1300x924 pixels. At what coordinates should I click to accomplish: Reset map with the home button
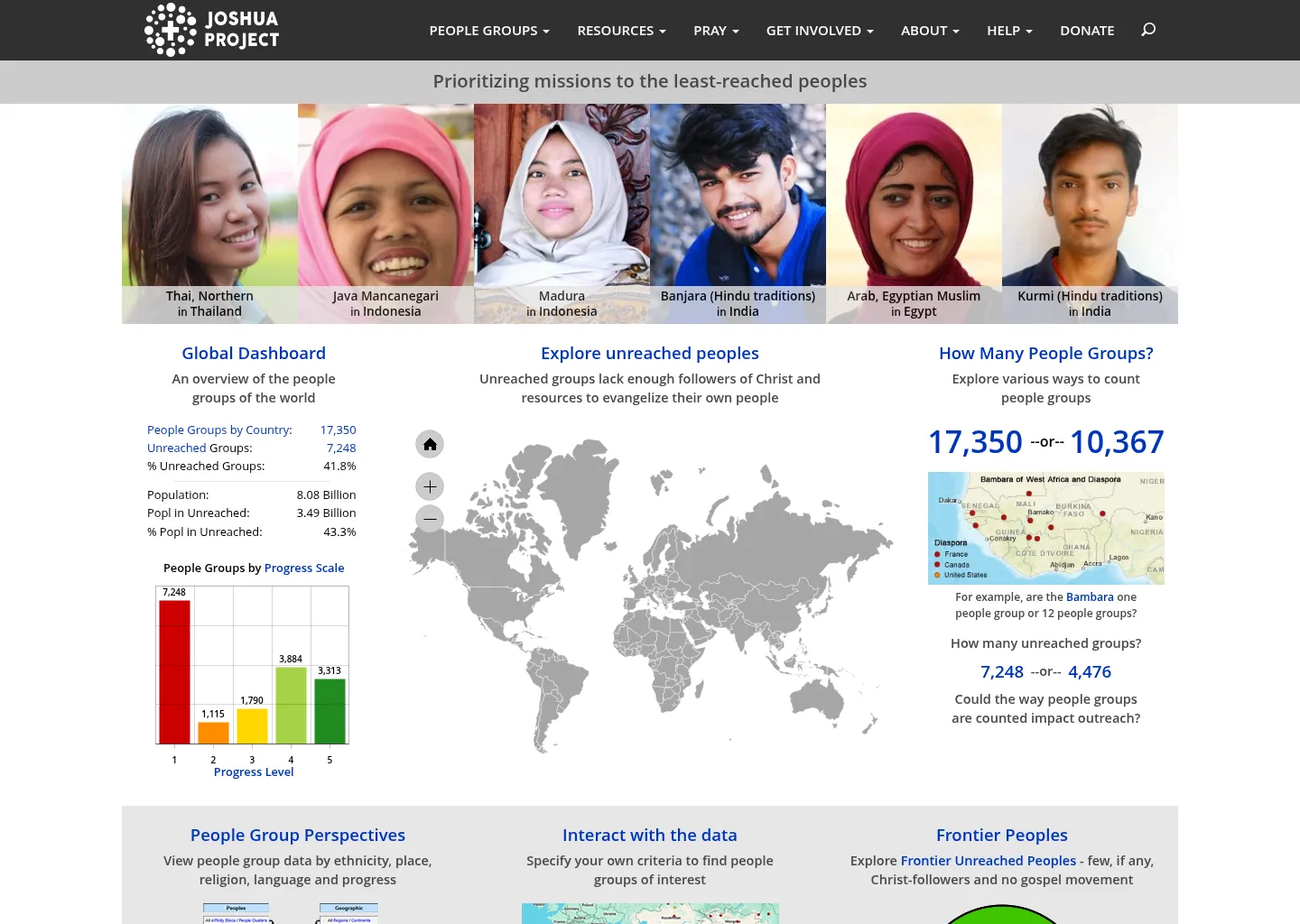pyautogui.click(x=430, y=444)
